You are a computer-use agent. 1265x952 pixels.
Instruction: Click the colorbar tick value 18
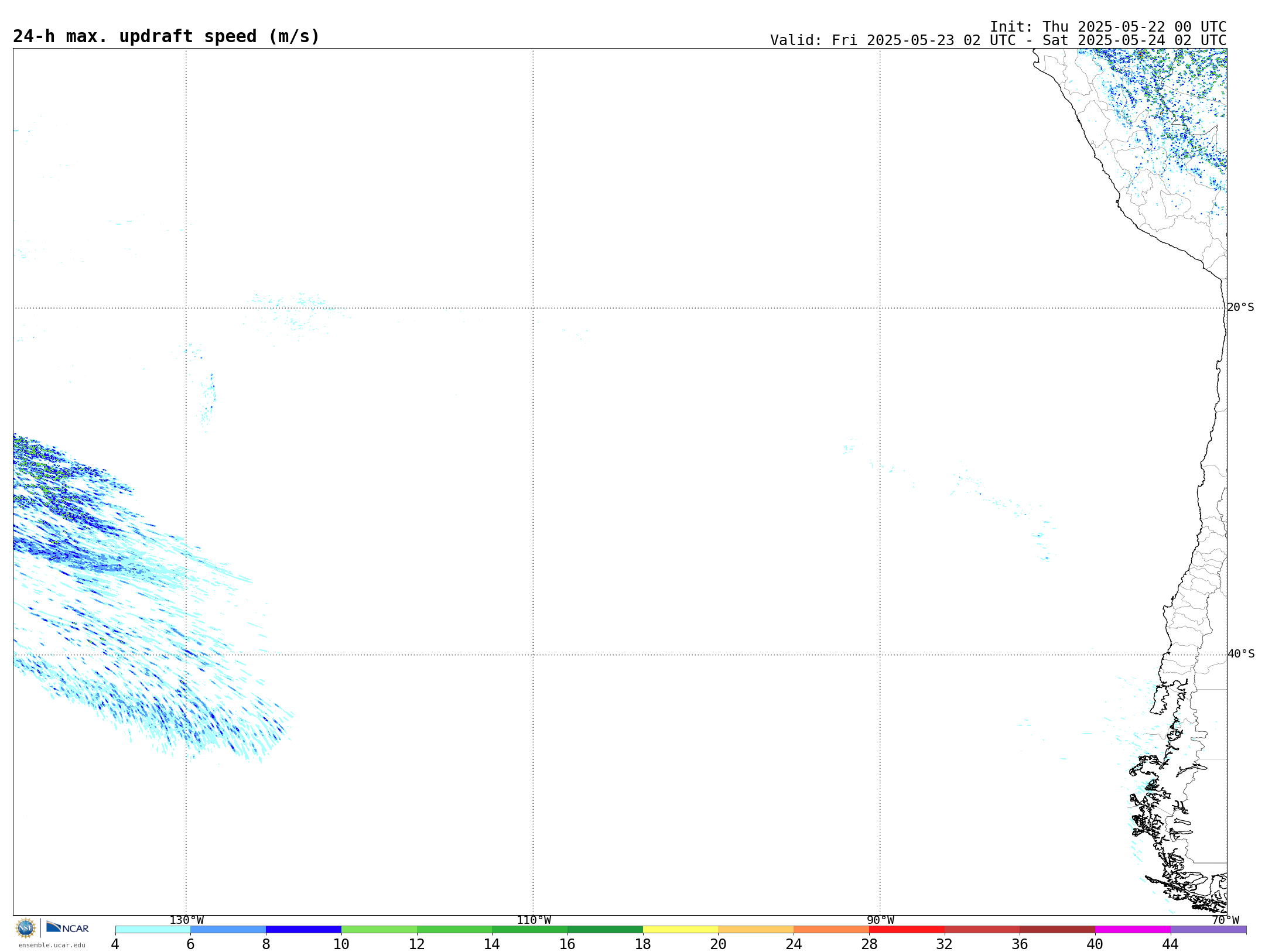point(643,944)
